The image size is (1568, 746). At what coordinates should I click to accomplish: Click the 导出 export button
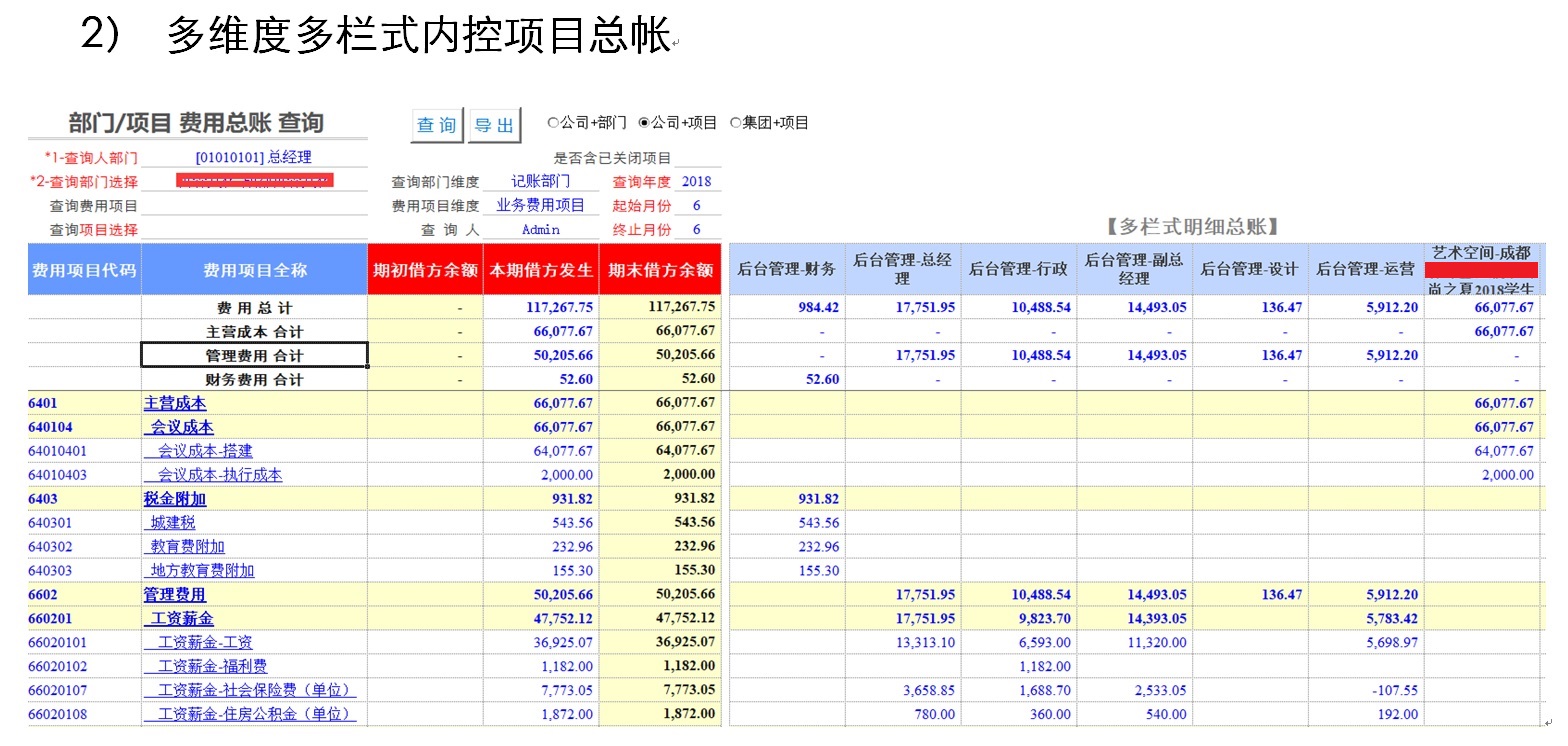[x=494, y=125]
